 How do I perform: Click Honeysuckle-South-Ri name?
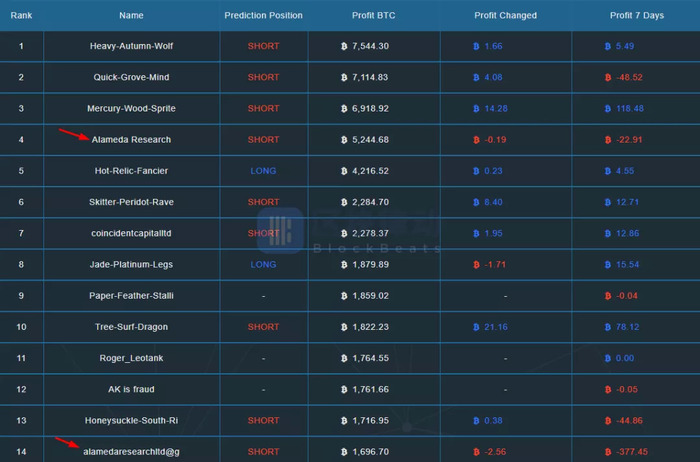click(131, 421)
